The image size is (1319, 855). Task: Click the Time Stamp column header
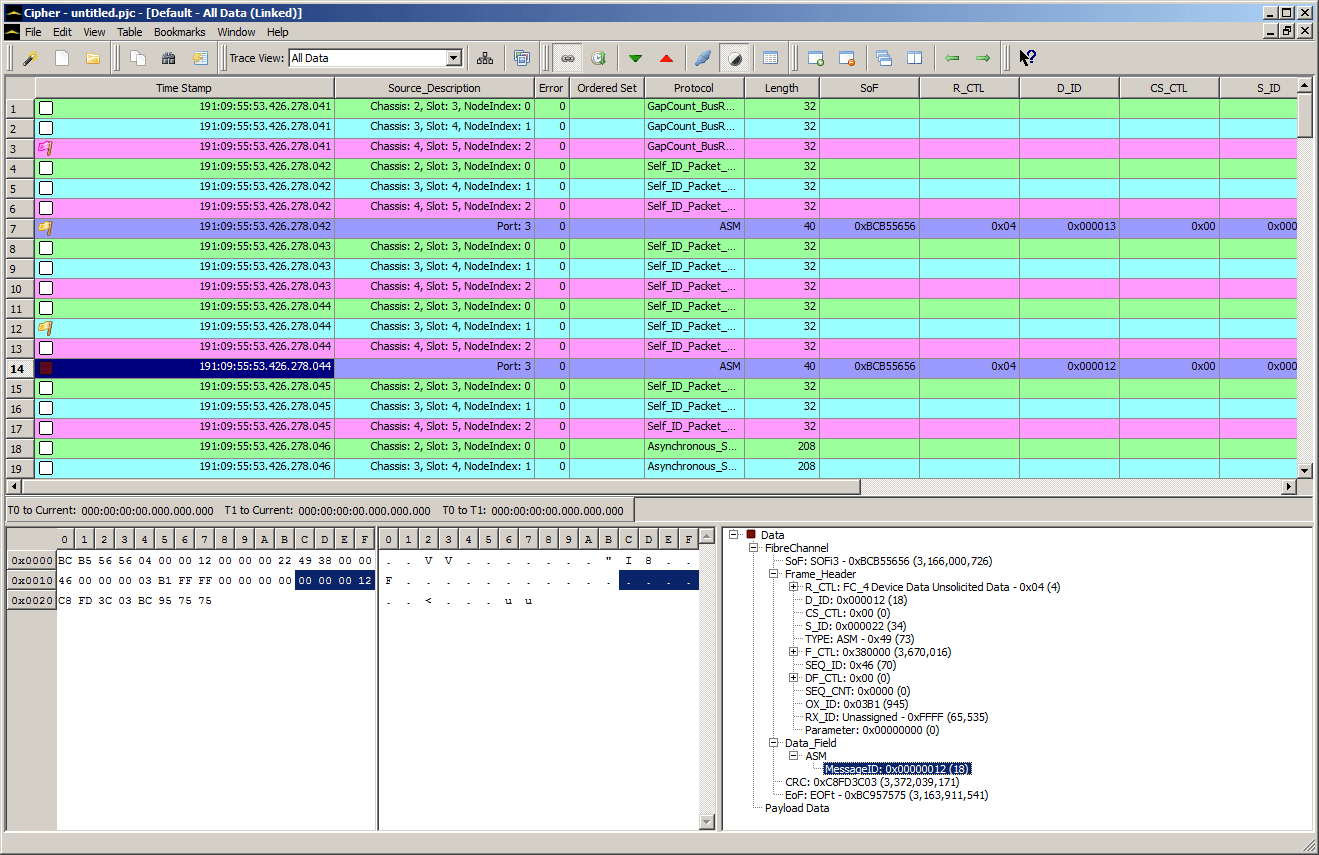click(x=184, y=88)
